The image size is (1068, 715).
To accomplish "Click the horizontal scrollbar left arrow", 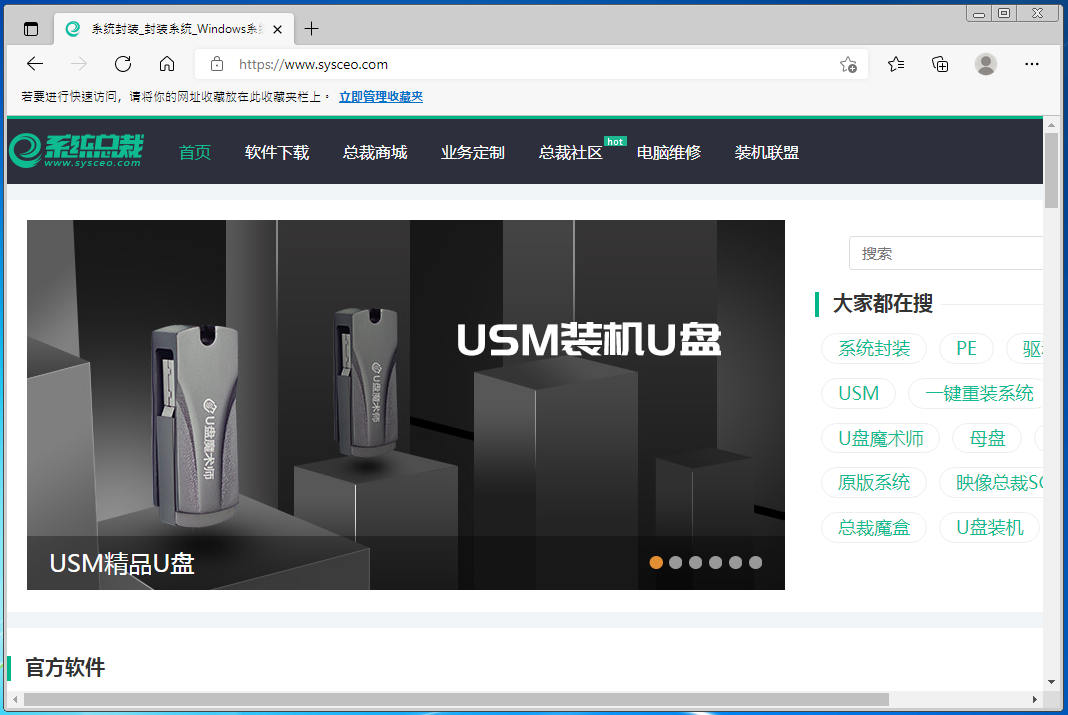I will (x=15, y=699).
